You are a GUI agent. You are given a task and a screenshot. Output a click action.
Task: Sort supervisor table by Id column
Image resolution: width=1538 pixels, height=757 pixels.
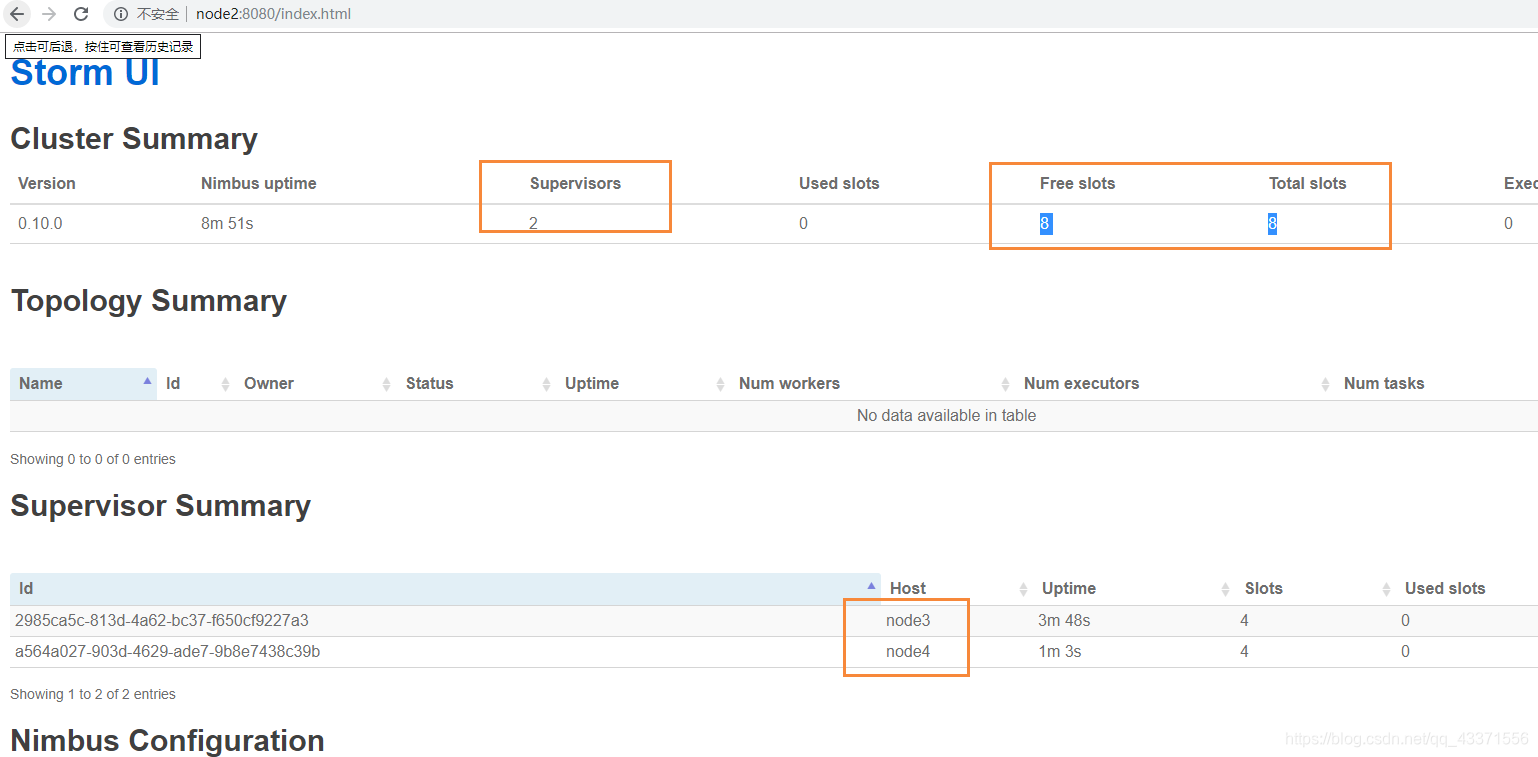(x=445, y=589)
